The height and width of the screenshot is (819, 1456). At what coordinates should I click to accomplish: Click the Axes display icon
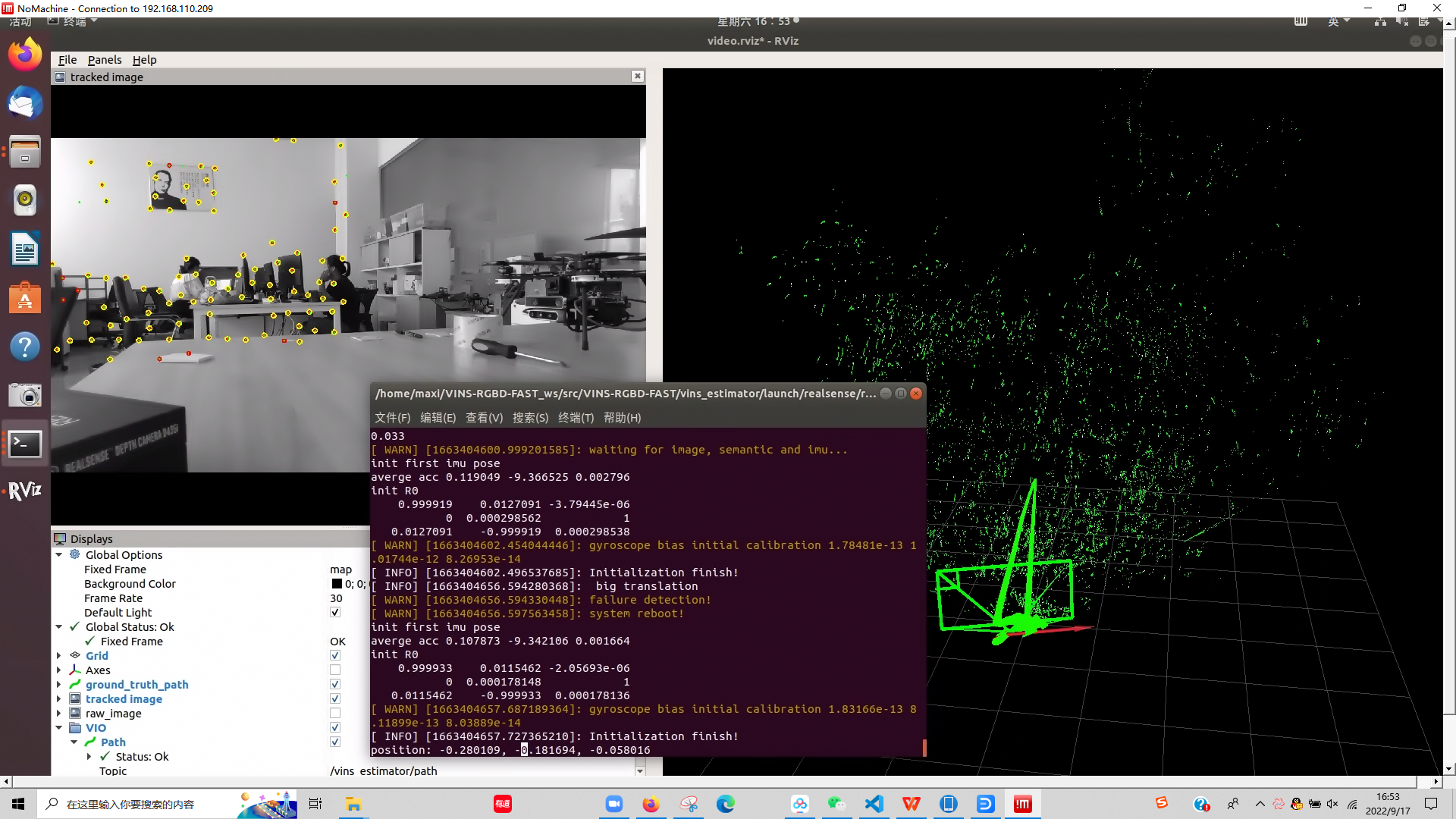pos(76,670)
